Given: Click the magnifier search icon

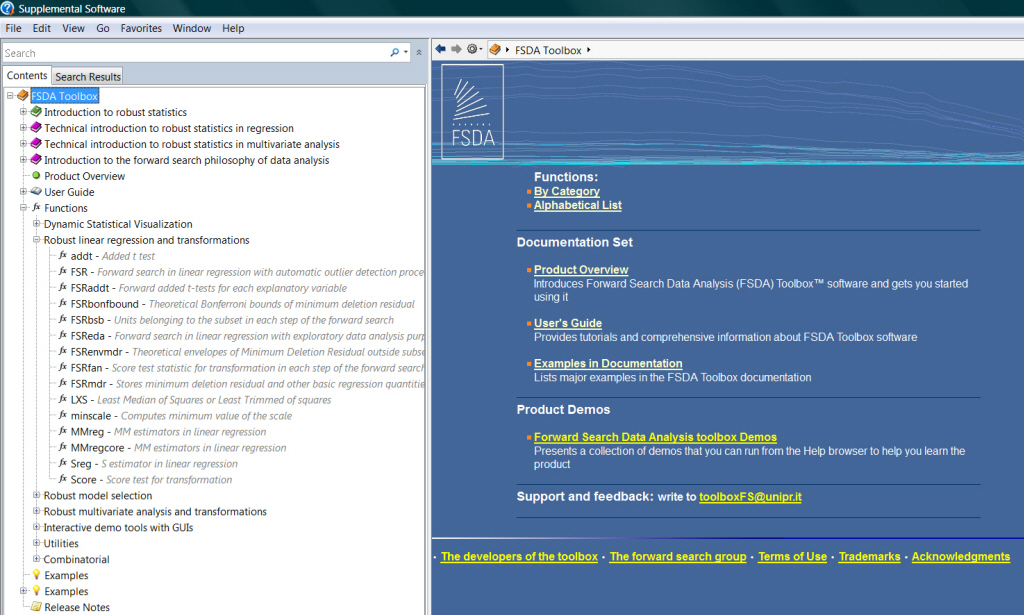Looking at the screenshot, I should pyautogui.click(x=394, y=52).
